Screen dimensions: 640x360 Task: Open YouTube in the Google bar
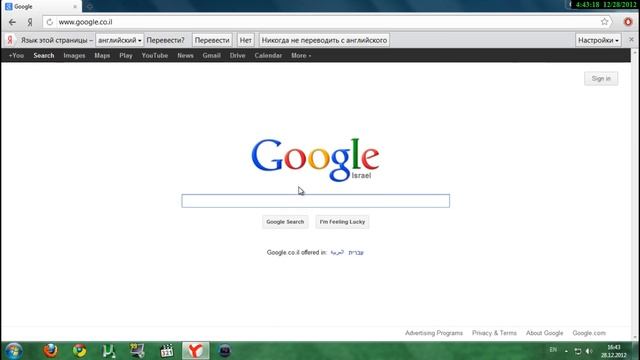point(155,56)
